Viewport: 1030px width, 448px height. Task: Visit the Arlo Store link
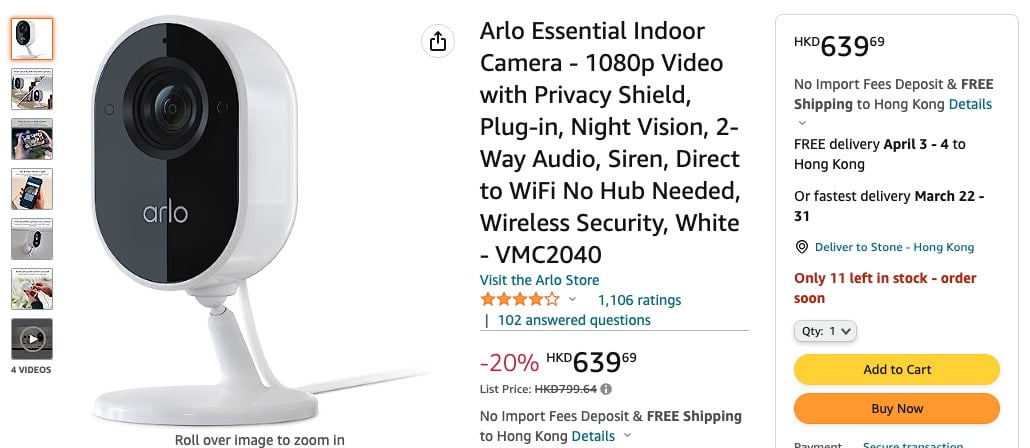[539, 280]
